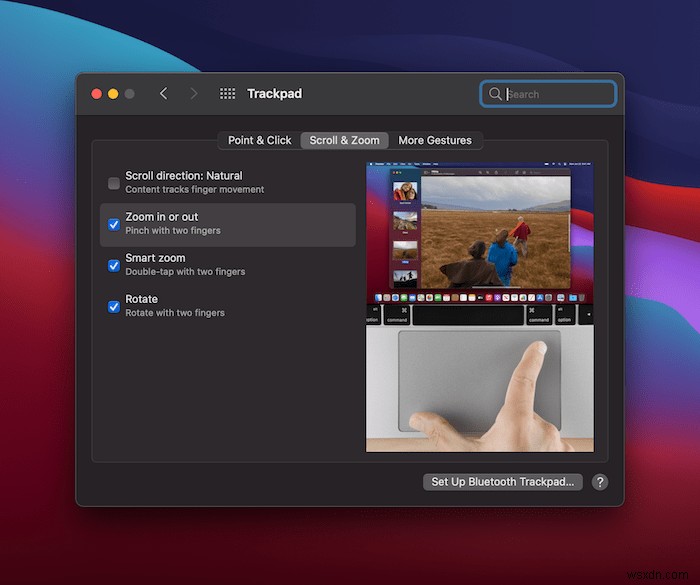
Task: Focus the Search field
Action: click(x=548, y=94)
